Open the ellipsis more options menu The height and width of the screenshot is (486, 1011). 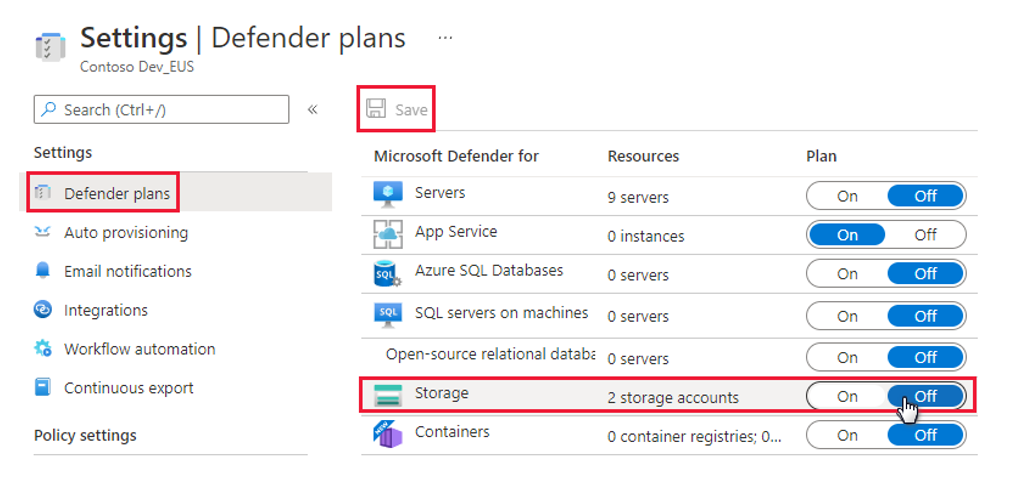(x=445, y=38)
